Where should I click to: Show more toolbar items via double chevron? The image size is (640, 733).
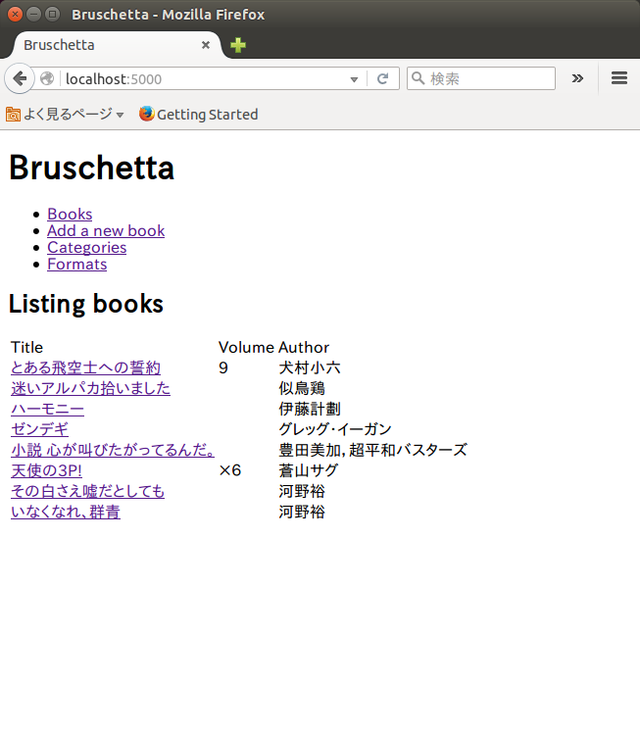577,78
